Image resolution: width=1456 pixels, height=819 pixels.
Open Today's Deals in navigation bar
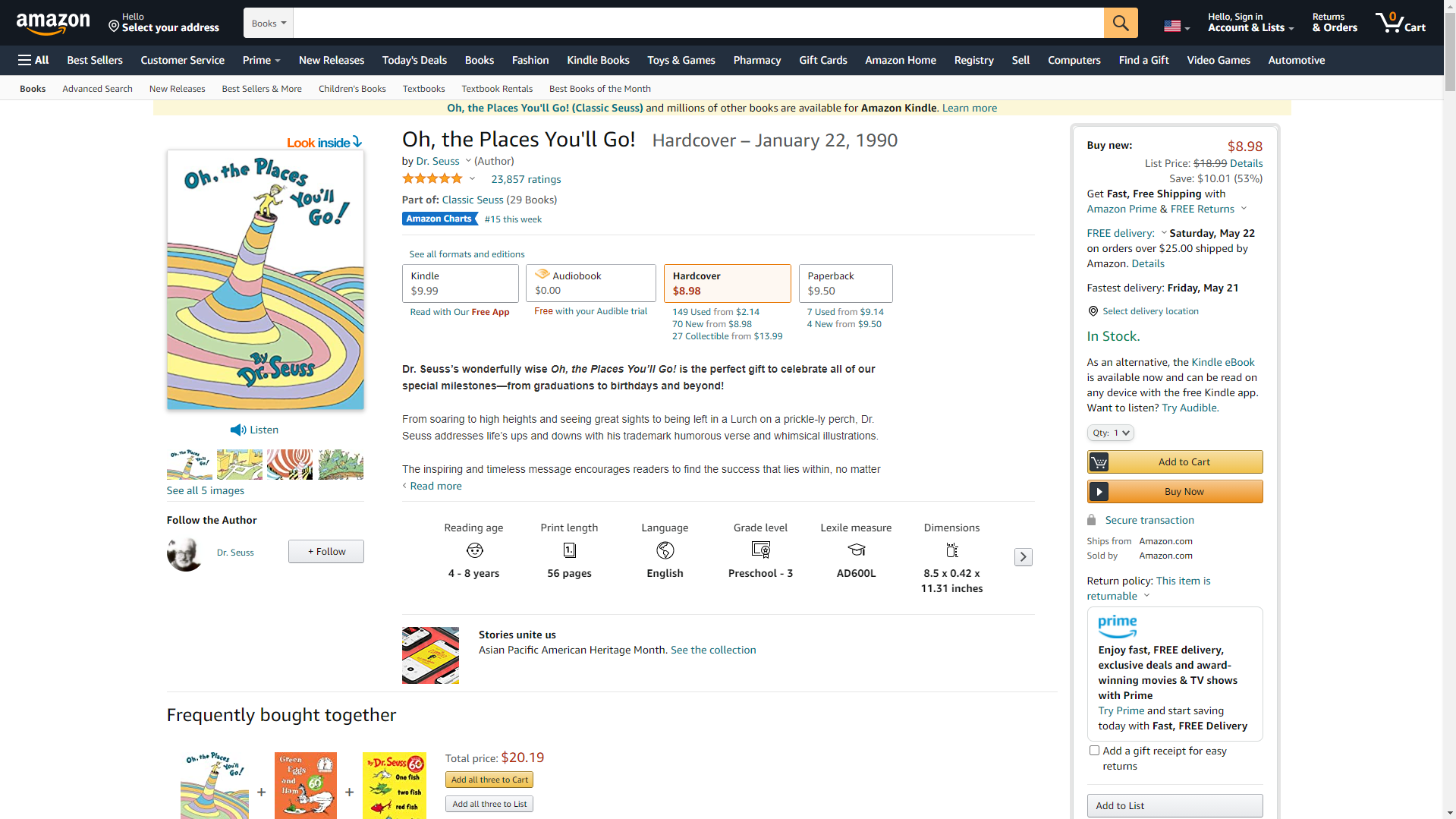pyautogui.click(x=414, y=60)
